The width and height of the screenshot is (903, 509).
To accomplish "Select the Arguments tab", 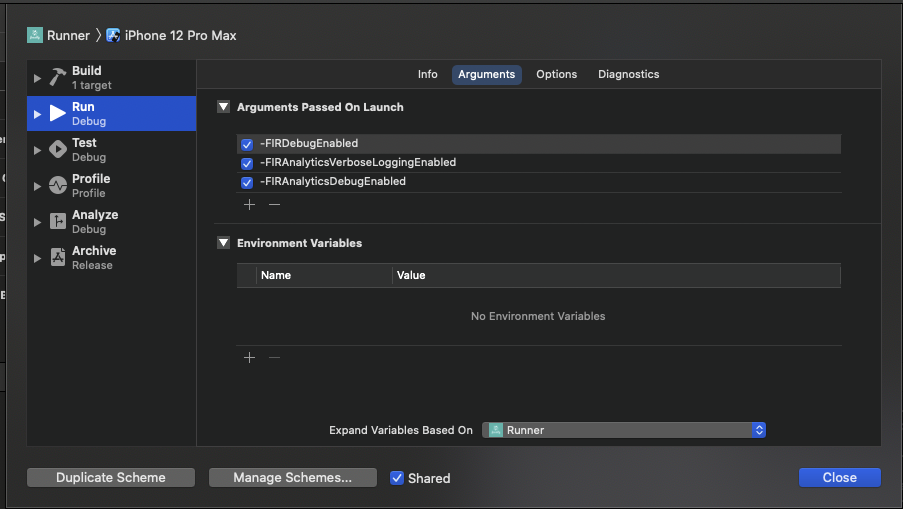I will 487,74.
